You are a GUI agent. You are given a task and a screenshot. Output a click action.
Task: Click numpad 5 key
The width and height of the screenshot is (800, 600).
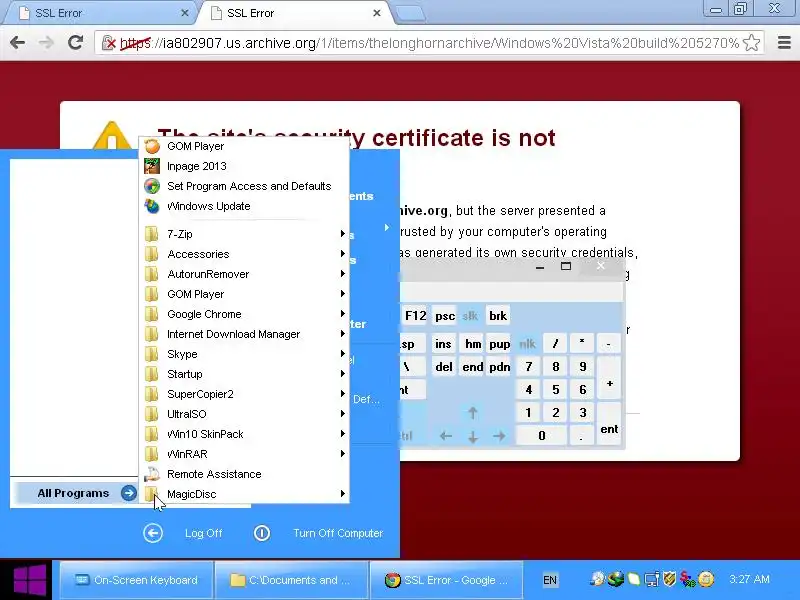pos(556,390)
